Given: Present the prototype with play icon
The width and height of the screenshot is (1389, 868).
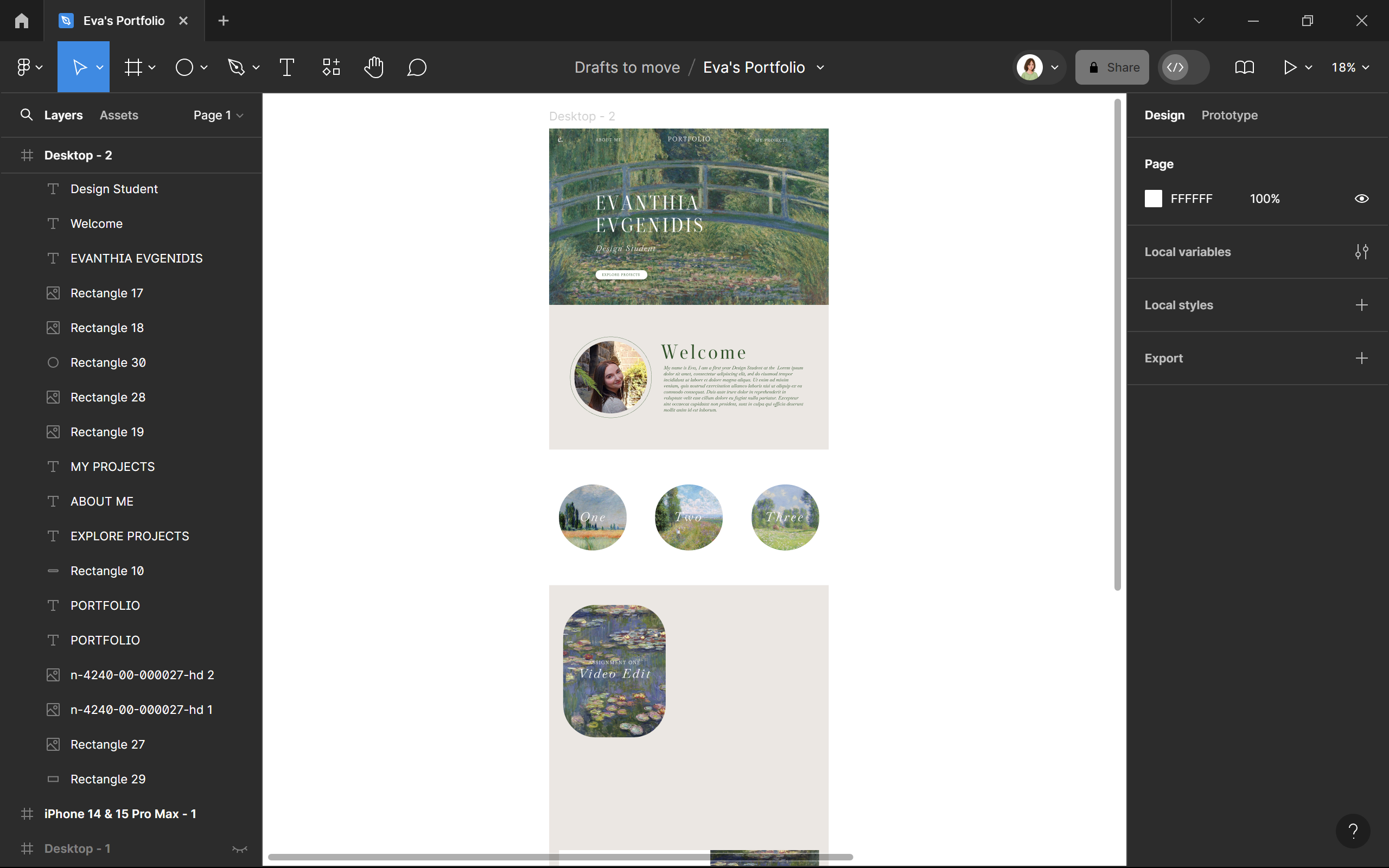Looking at the screenshot, I should point(1290,67).
